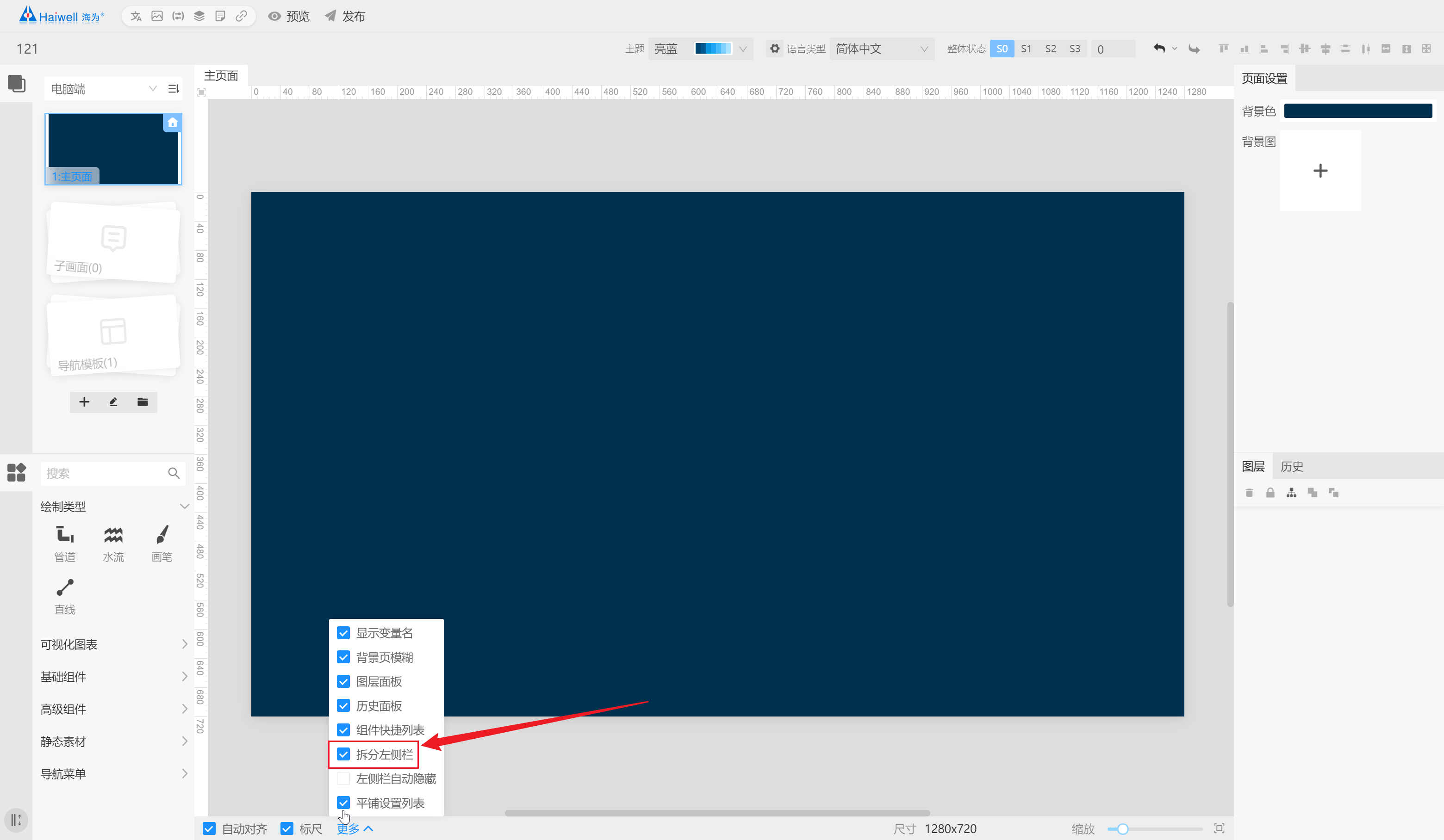Open the image library icon in top toolbar
The height and width of the screenshot is (840, 1444).
pos(157,16)
